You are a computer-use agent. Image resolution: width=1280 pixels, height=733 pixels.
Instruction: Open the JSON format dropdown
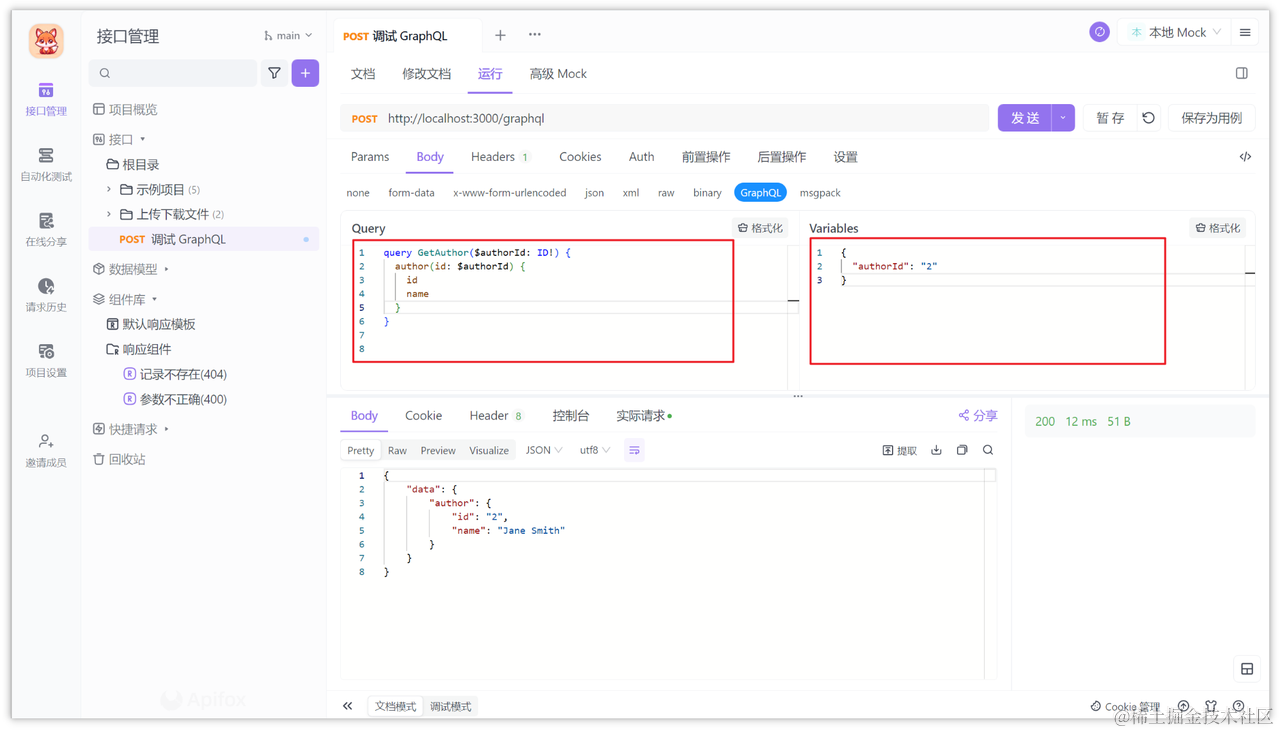tap(544, 450)
